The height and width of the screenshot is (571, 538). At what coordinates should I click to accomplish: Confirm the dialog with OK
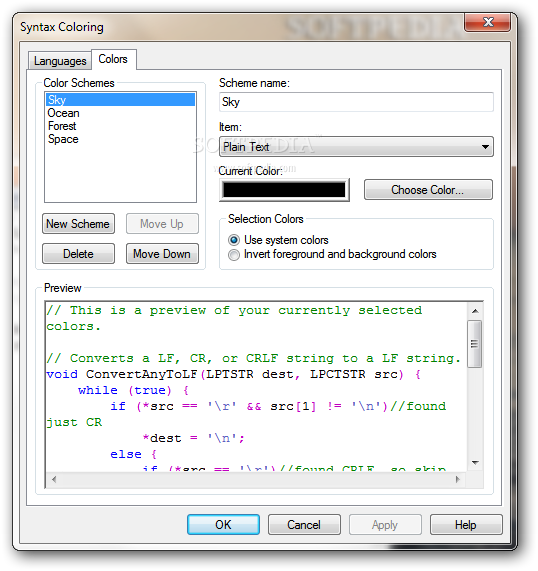click(x=223, y=525)
